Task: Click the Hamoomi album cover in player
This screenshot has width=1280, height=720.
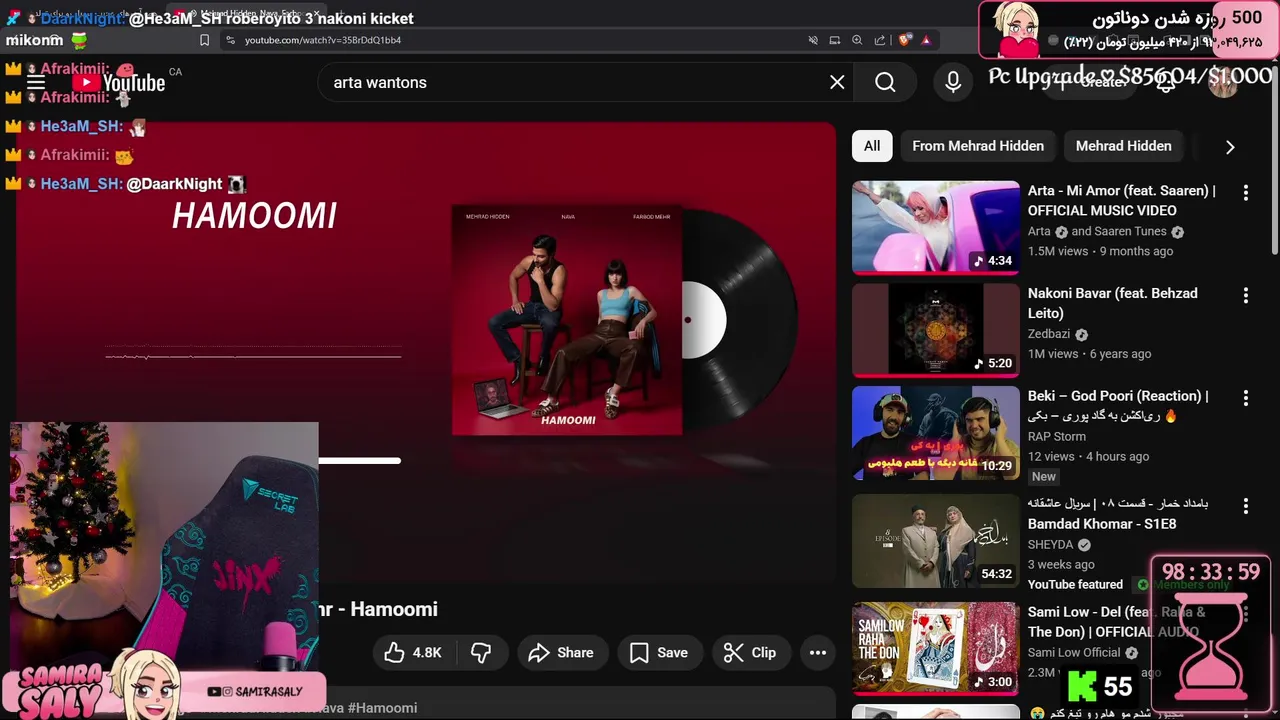Action: [x=567, y=320]
